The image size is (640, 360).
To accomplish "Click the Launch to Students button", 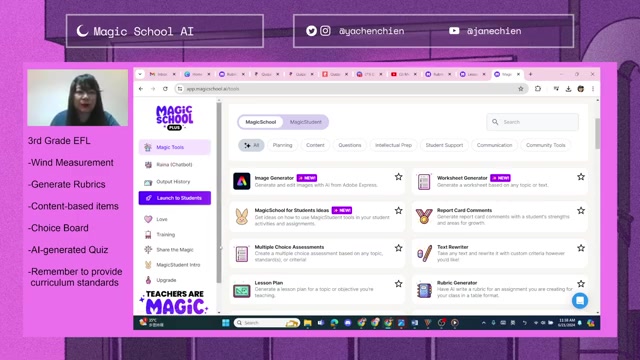I will [x=175, y=198].
